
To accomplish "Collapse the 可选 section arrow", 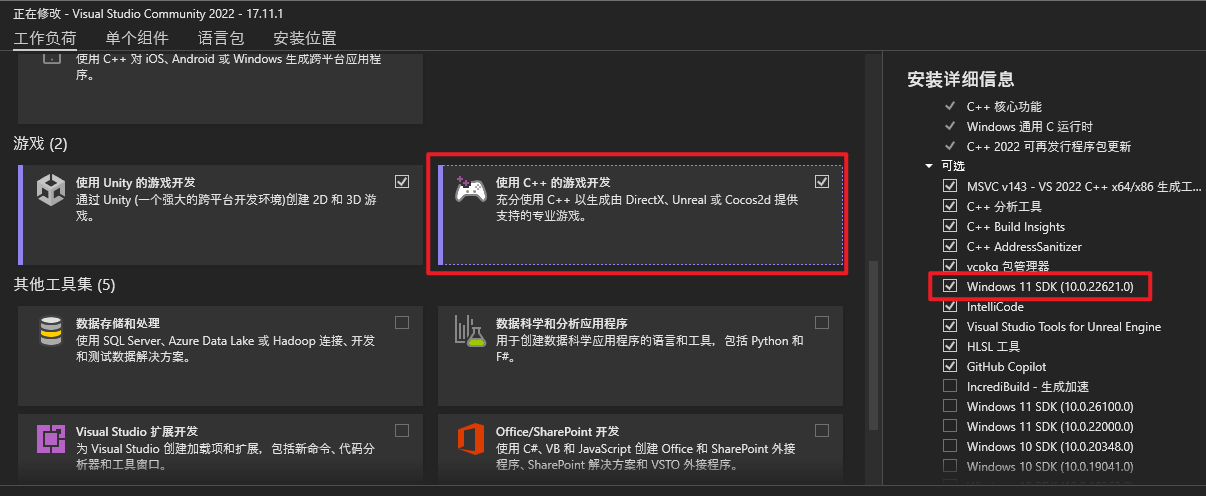I will [x=930, y=166].
